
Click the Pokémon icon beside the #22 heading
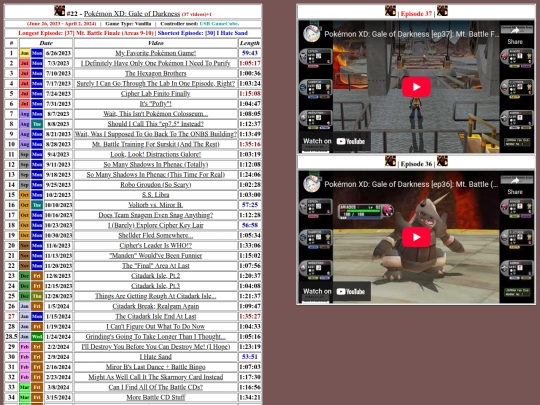(x=59, y=11)
